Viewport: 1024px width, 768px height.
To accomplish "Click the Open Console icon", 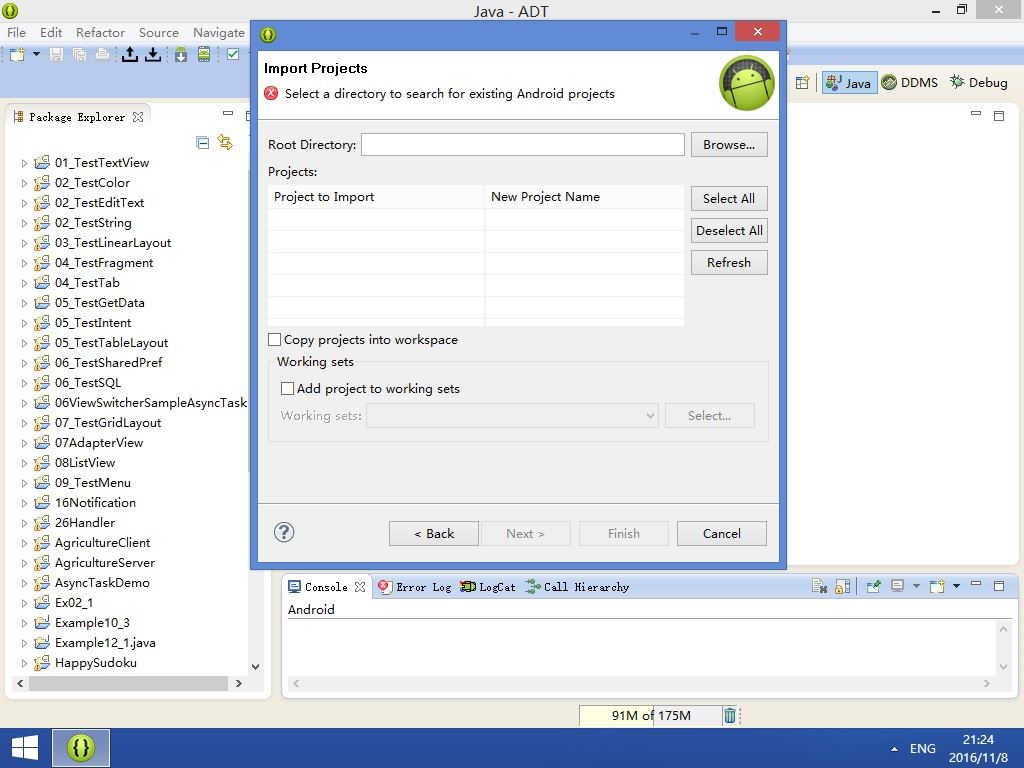I will [937, 586].
